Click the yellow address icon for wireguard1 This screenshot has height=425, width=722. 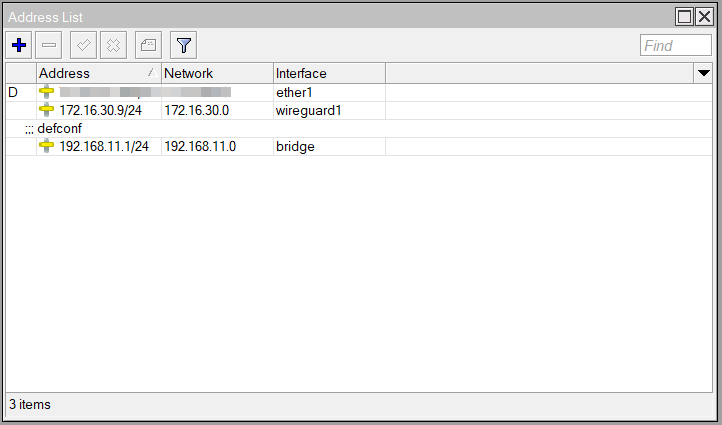tap(46, 111)
